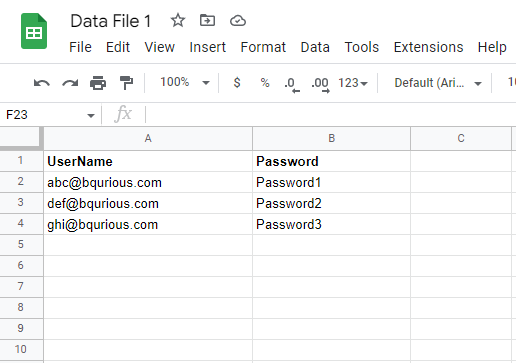Open the 100% zoom dropdown
516x363 pixels.
pyautogui.click(x=185, y=82)
